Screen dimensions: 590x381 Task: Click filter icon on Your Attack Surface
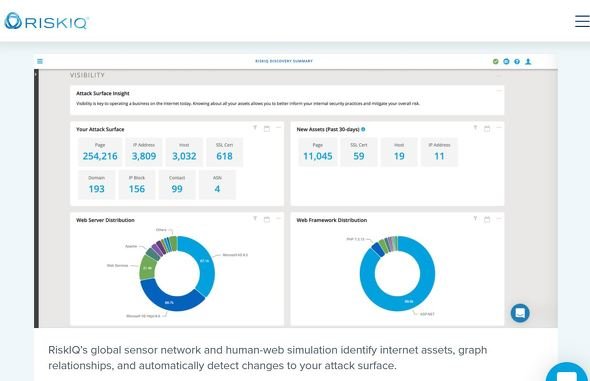[255, 128]
